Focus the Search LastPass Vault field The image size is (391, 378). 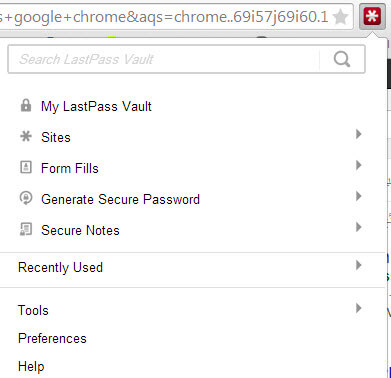coord(163,59)
